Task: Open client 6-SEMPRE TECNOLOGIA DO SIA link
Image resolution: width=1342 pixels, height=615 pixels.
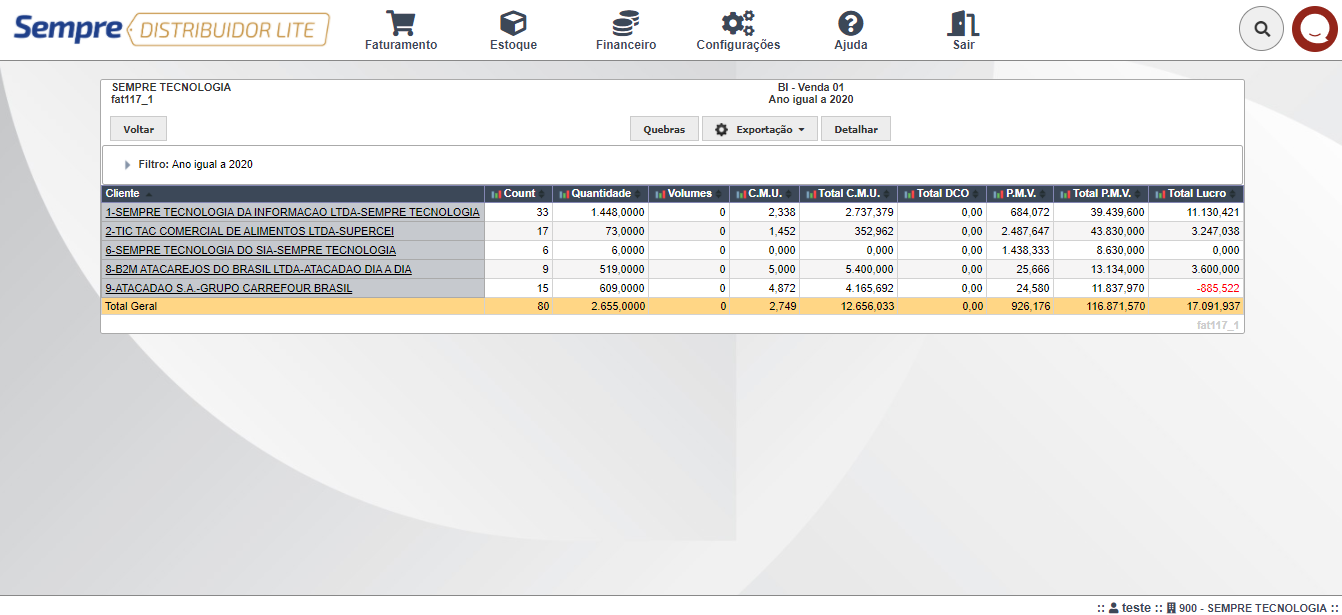Action: click(x=250, y=250)
